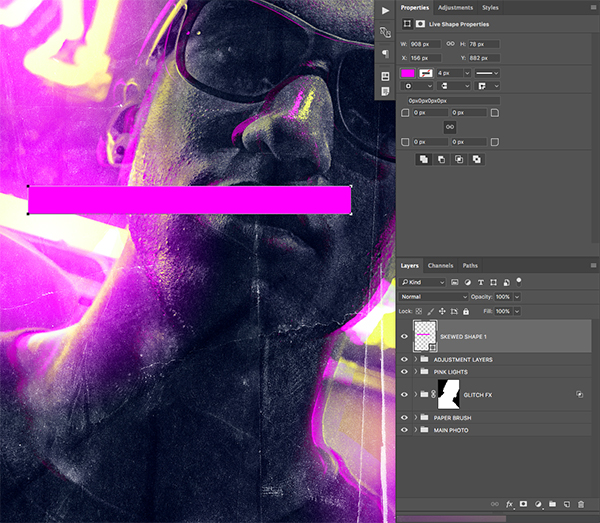Hide the GLITCH FX group
600x523 pixels.
404,394
